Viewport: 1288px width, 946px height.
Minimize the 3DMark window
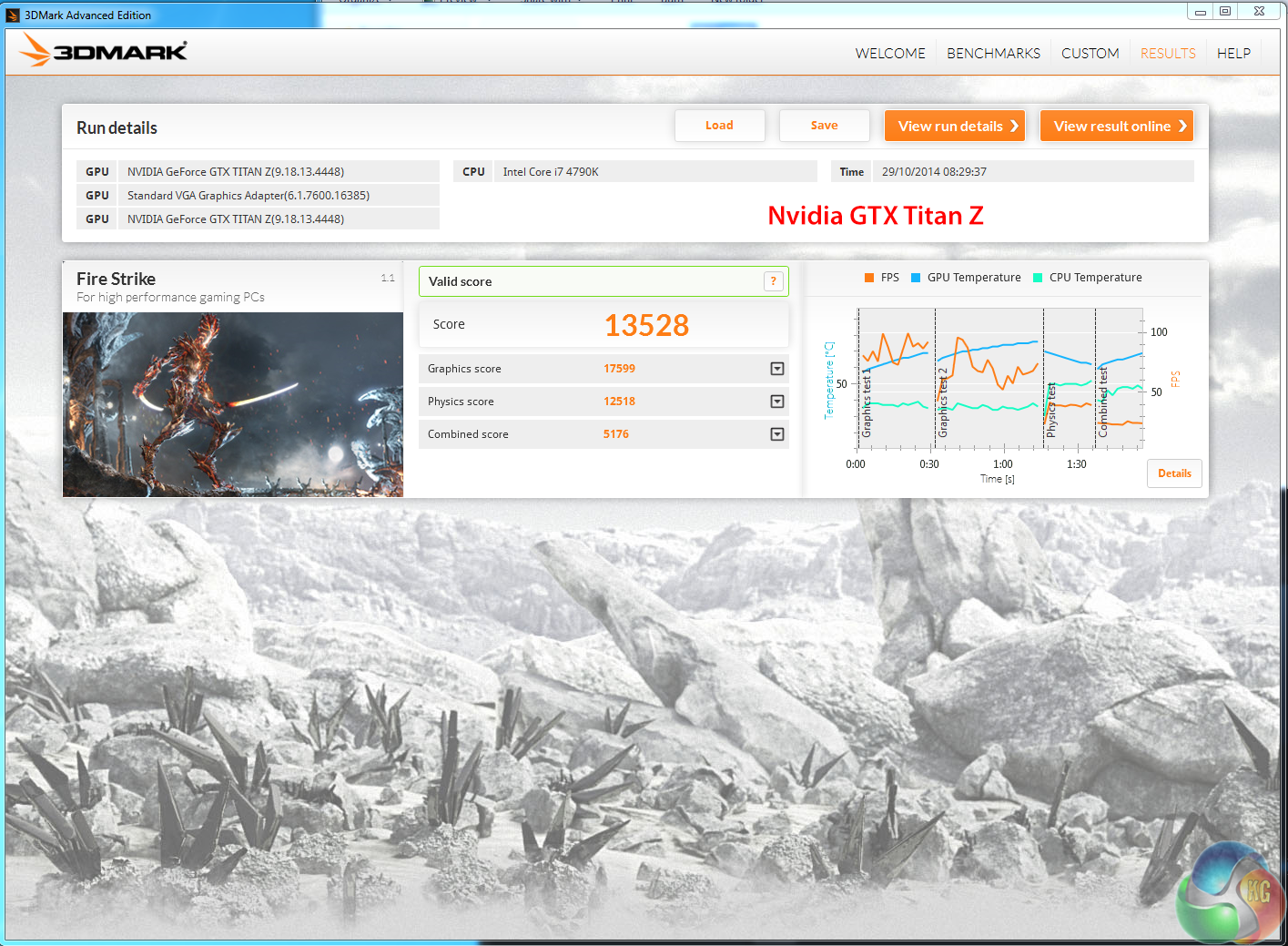(x=1200, y=12)
